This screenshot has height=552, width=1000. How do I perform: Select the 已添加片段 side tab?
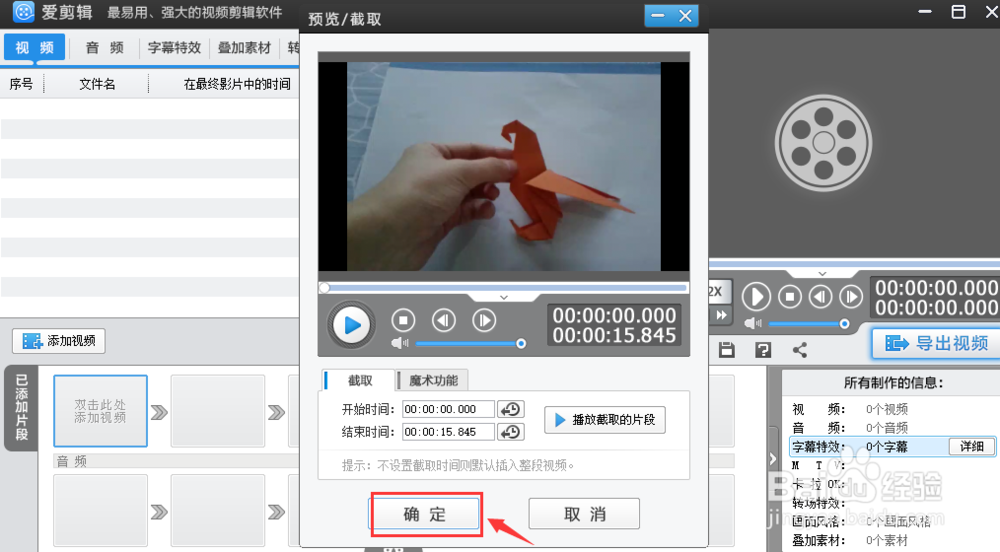pyautogui.click(x=22, y=408)
